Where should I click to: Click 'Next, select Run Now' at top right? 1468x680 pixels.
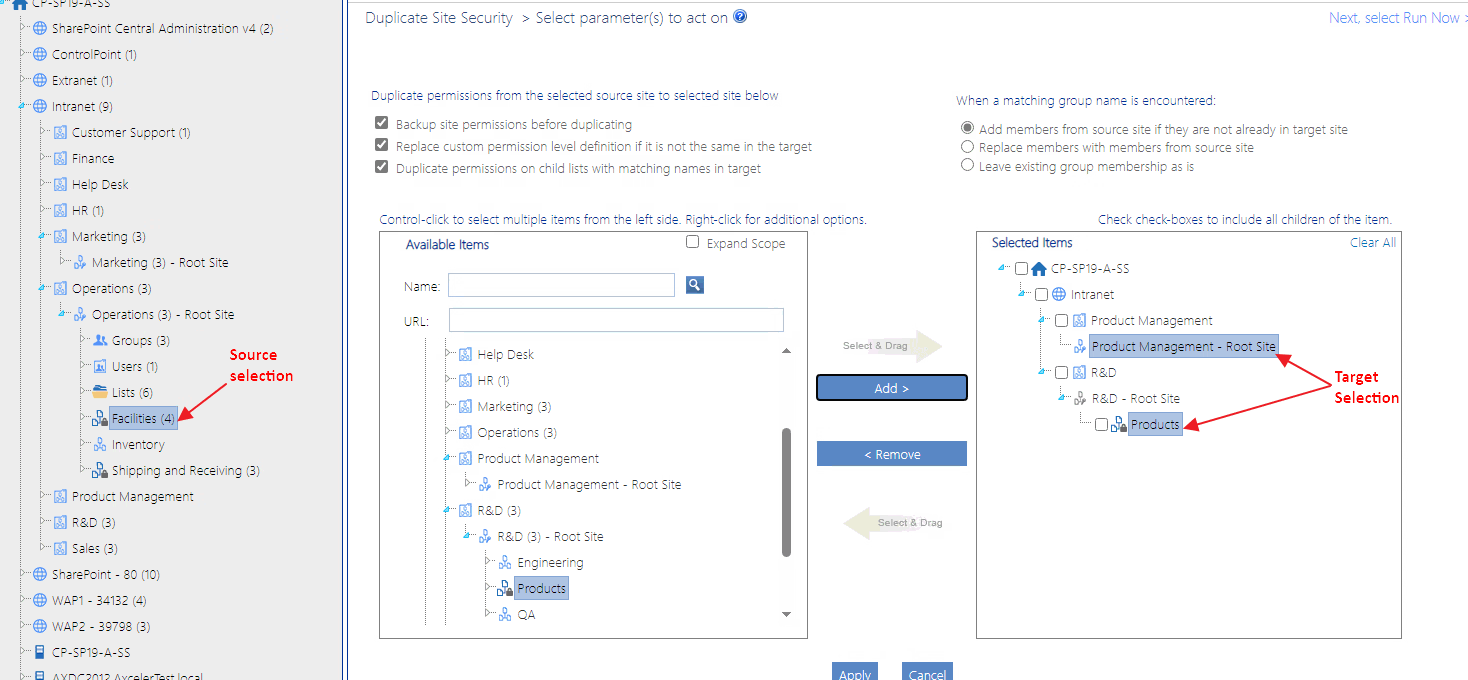click(x=1397, y=17)
